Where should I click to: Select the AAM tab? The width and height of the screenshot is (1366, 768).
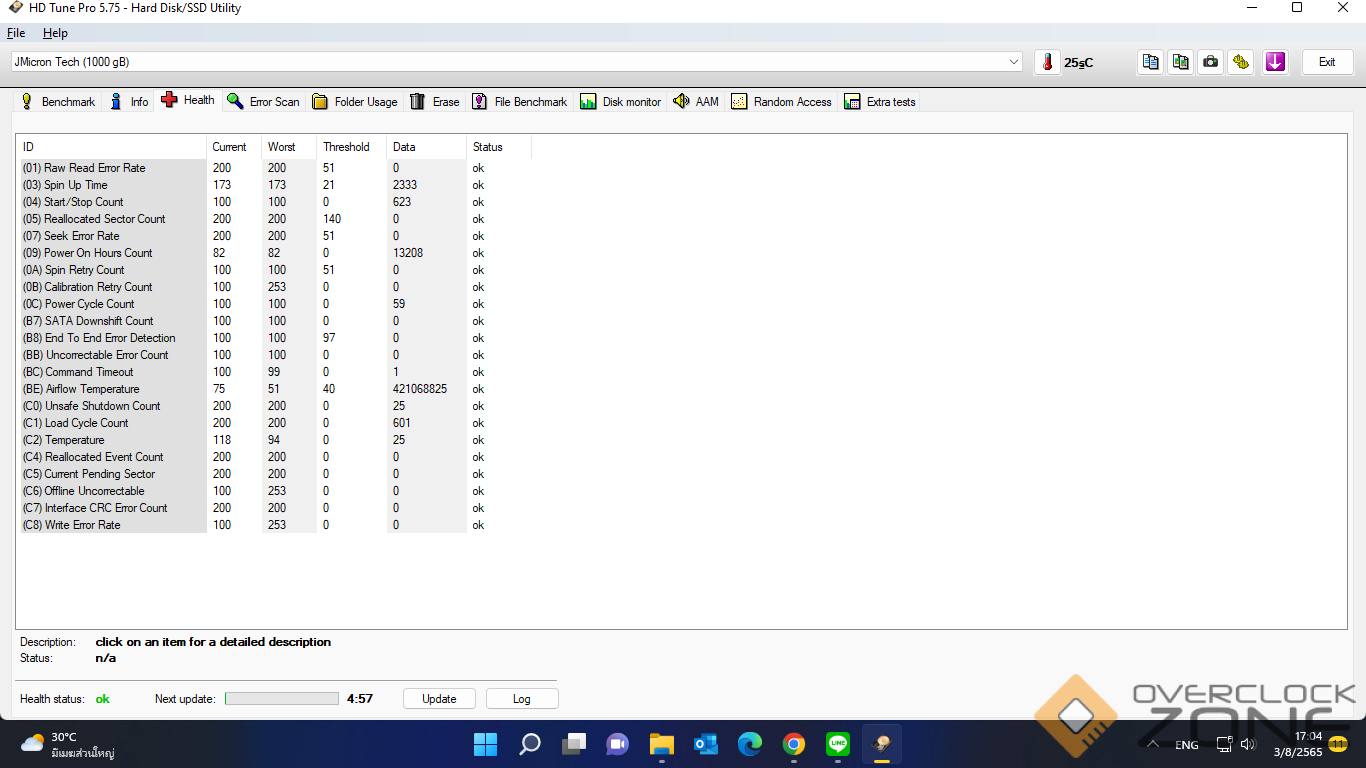coord(696,102)
